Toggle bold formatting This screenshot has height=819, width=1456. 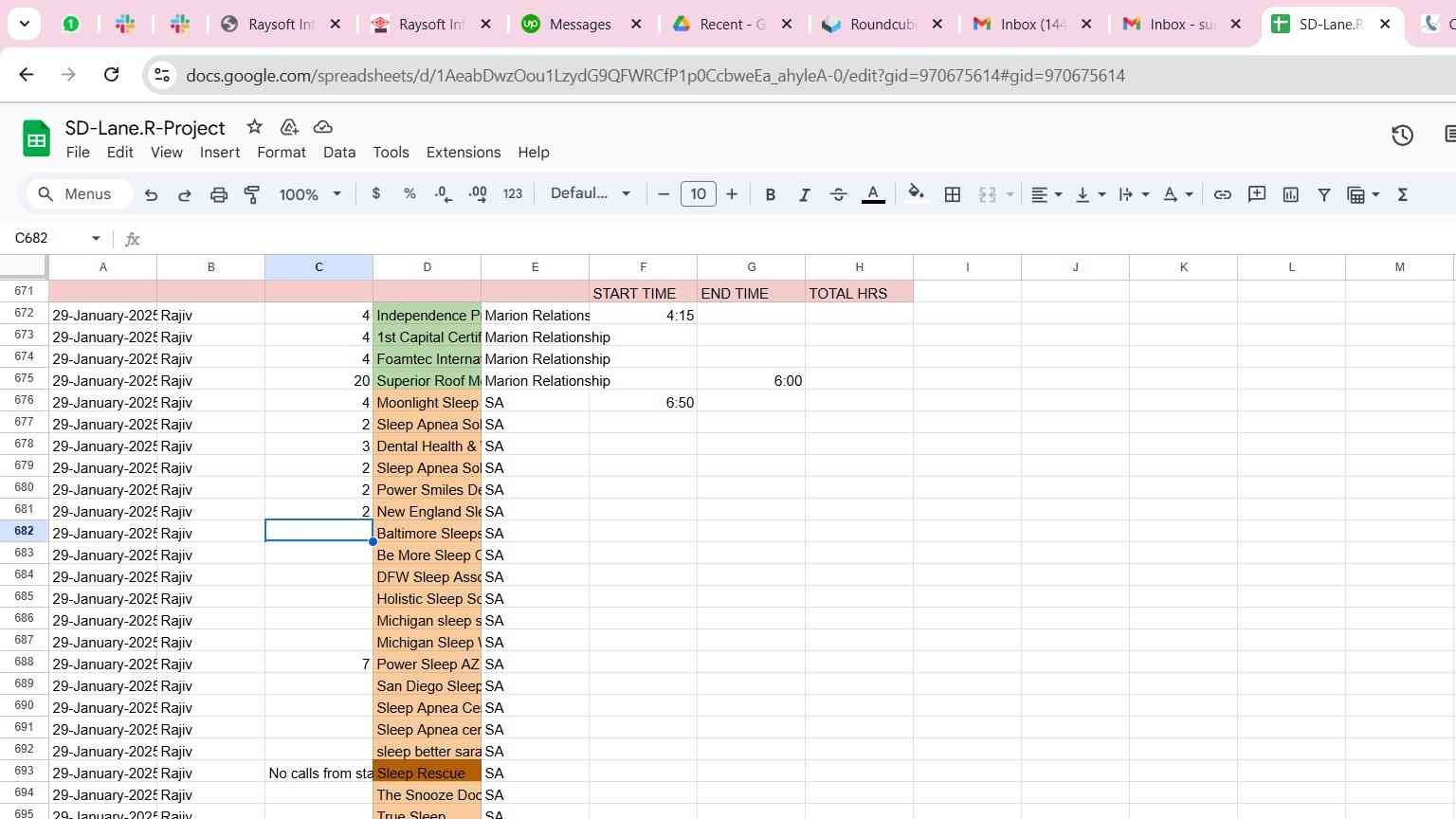[771, 194]
